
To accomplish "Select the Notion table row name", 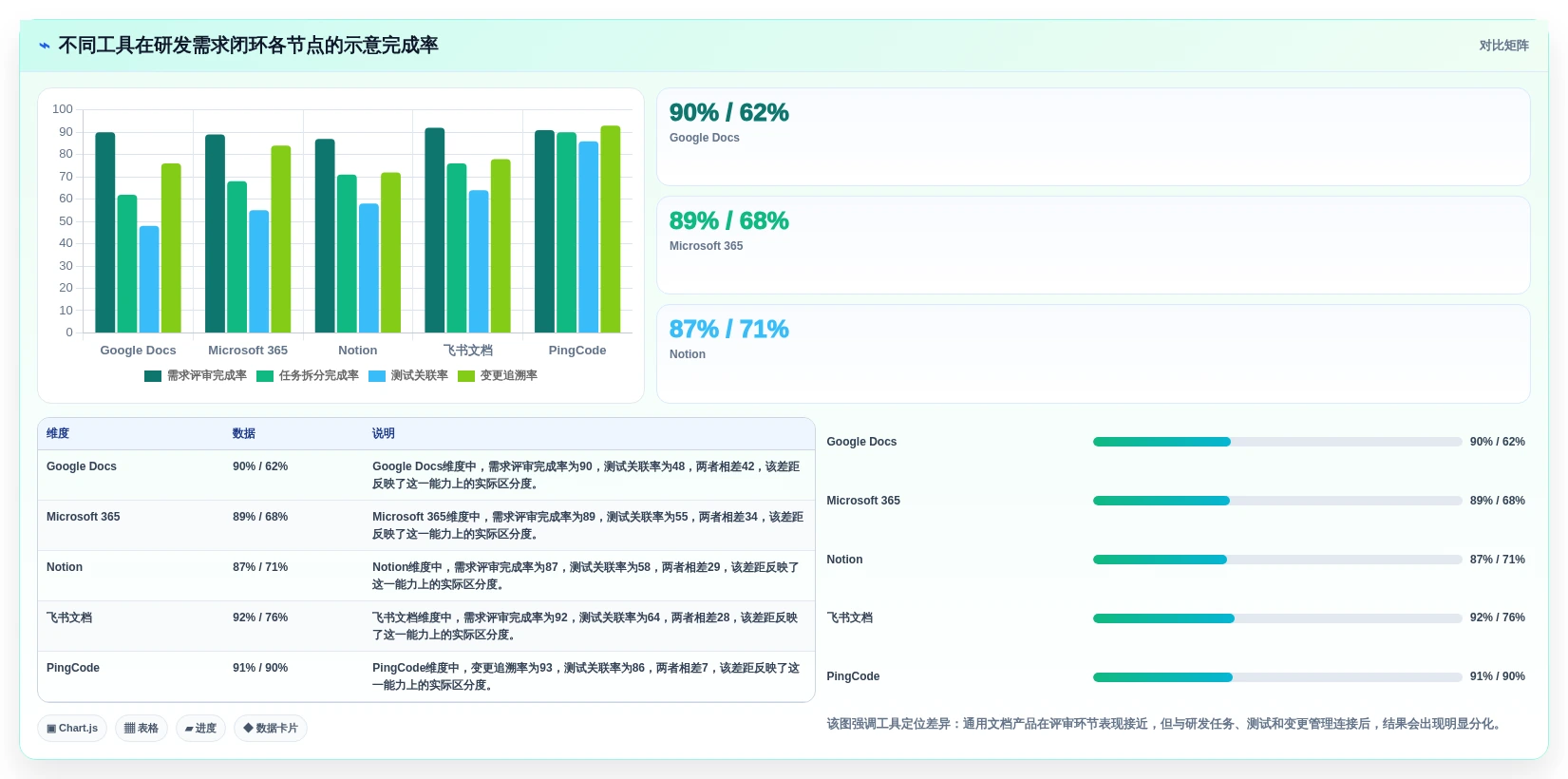I will click(65, 567).
